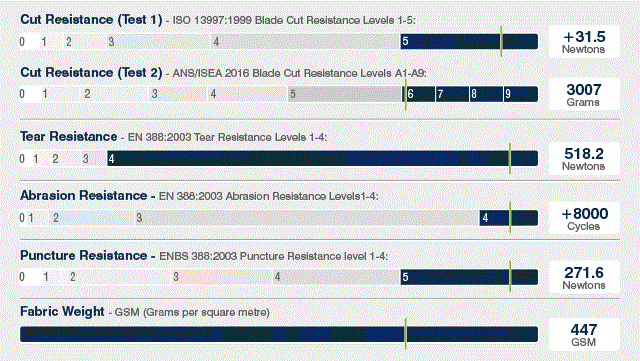Viewport: 640px width, 361px height.
Task: Select the ENBS 388:2003 Puncture Resistance subtitle
Action: 273,256
